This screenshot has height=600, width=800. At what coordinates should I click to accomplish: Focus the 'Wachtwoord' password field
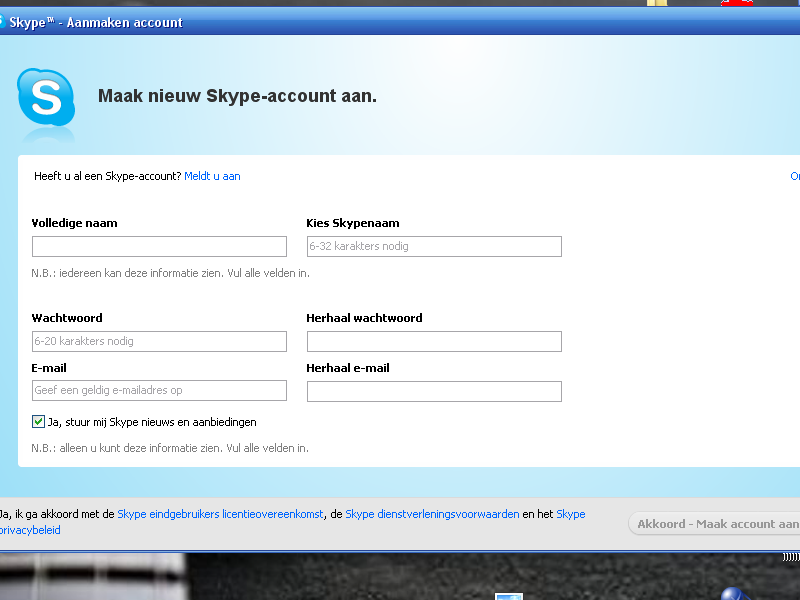[x=159, y=341]
